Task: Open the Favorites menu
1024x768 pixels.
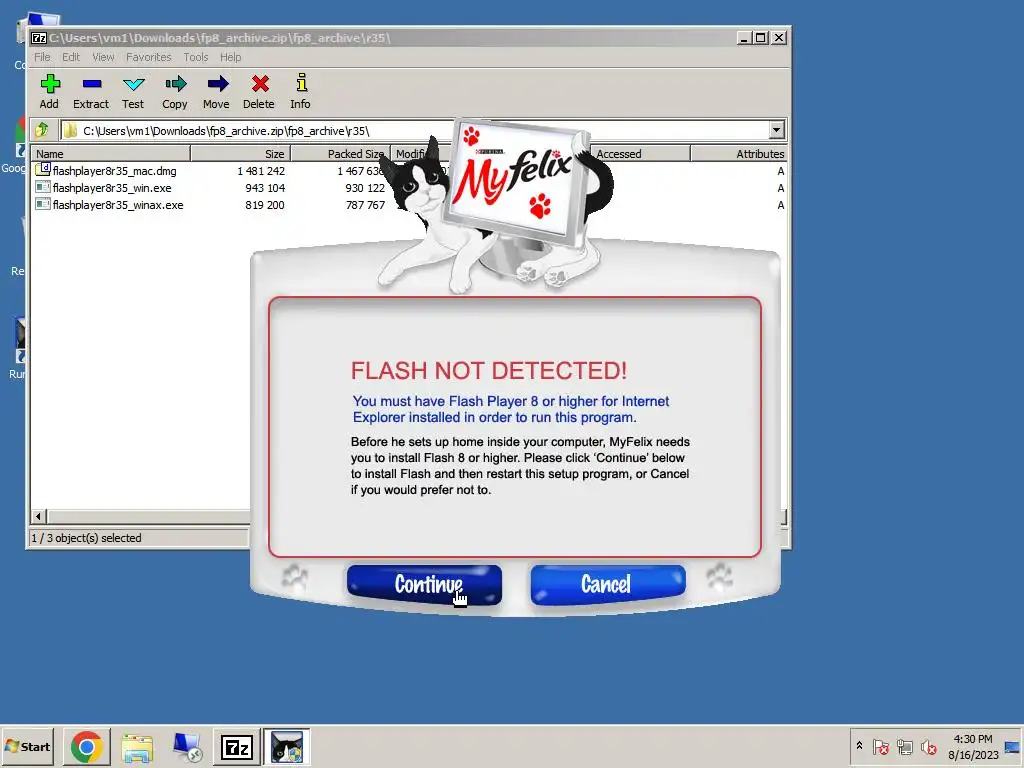Action: tap(148, 57)
